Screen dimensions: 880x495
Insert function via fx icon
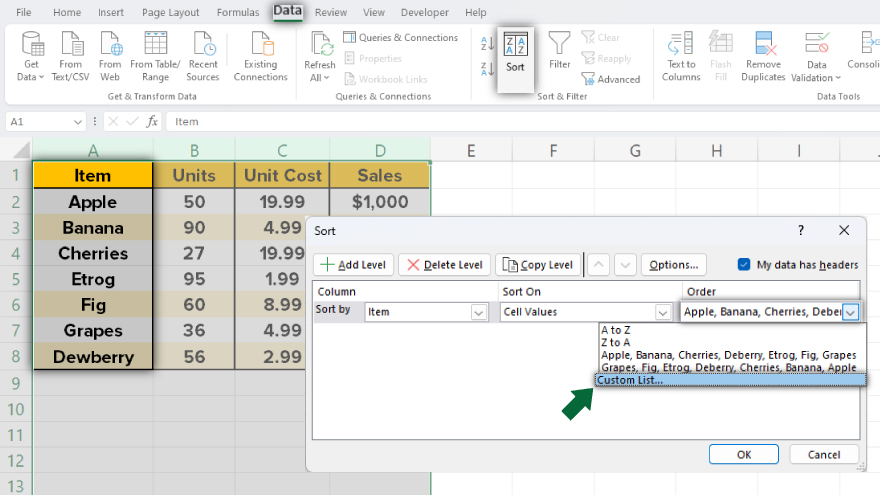(152, 122)
